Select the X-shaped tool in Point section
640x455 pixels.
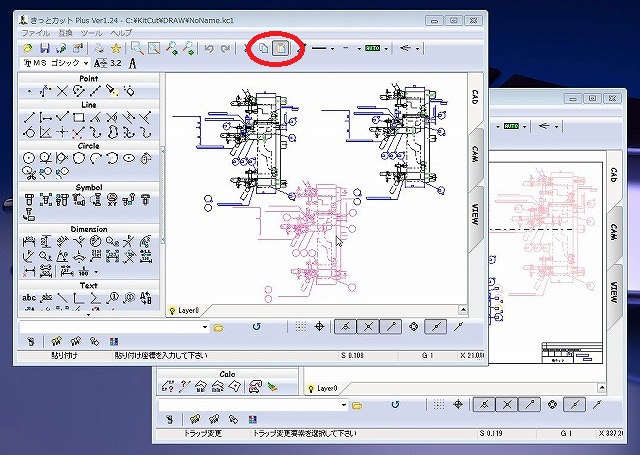pos(62,91)
